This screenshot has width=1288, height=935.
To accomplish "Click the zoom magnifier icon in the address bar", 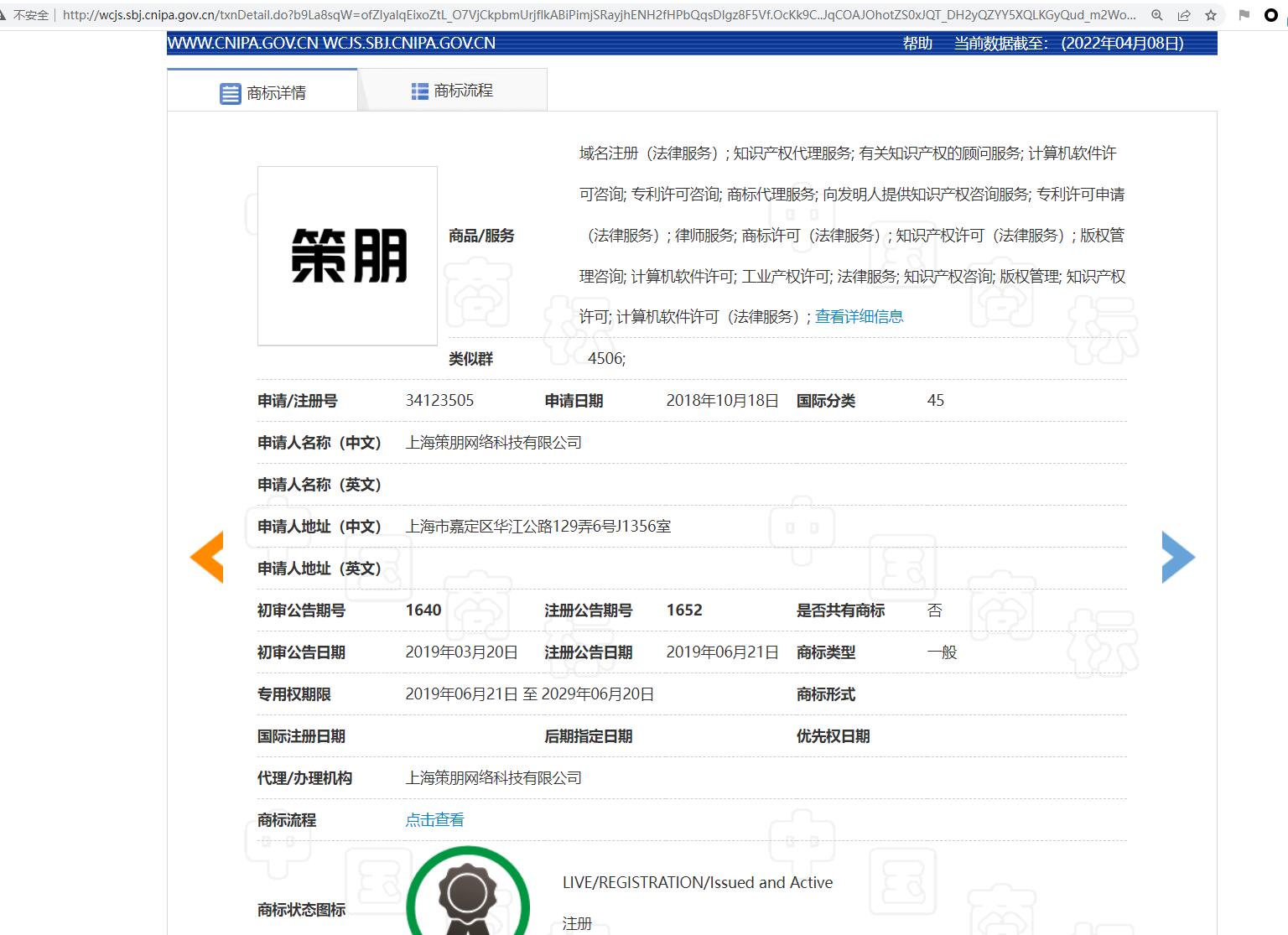I will coord(1156,14).
